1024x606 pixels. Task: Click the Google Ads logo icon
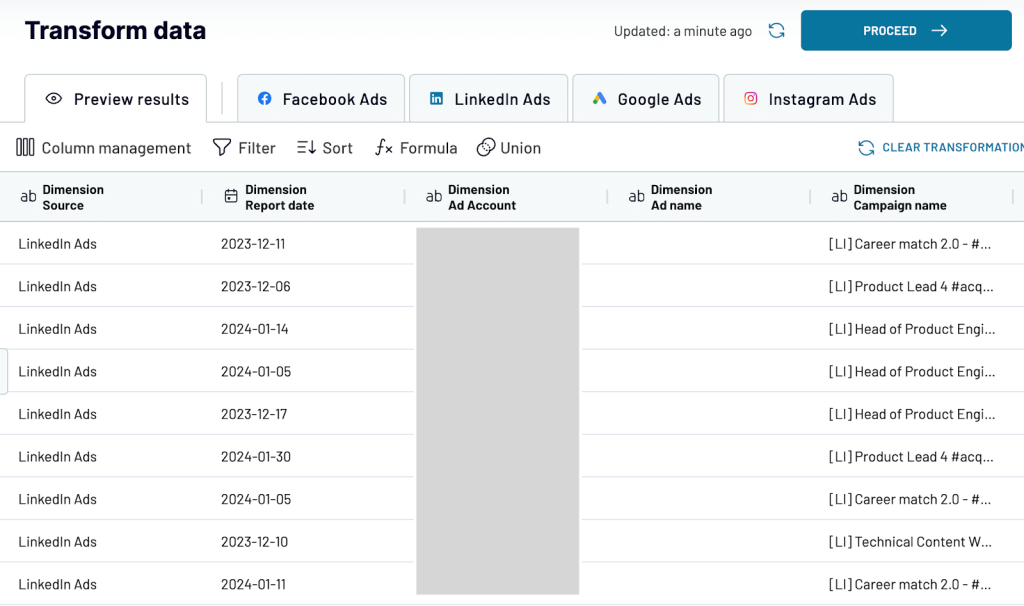tap(600, 99)
